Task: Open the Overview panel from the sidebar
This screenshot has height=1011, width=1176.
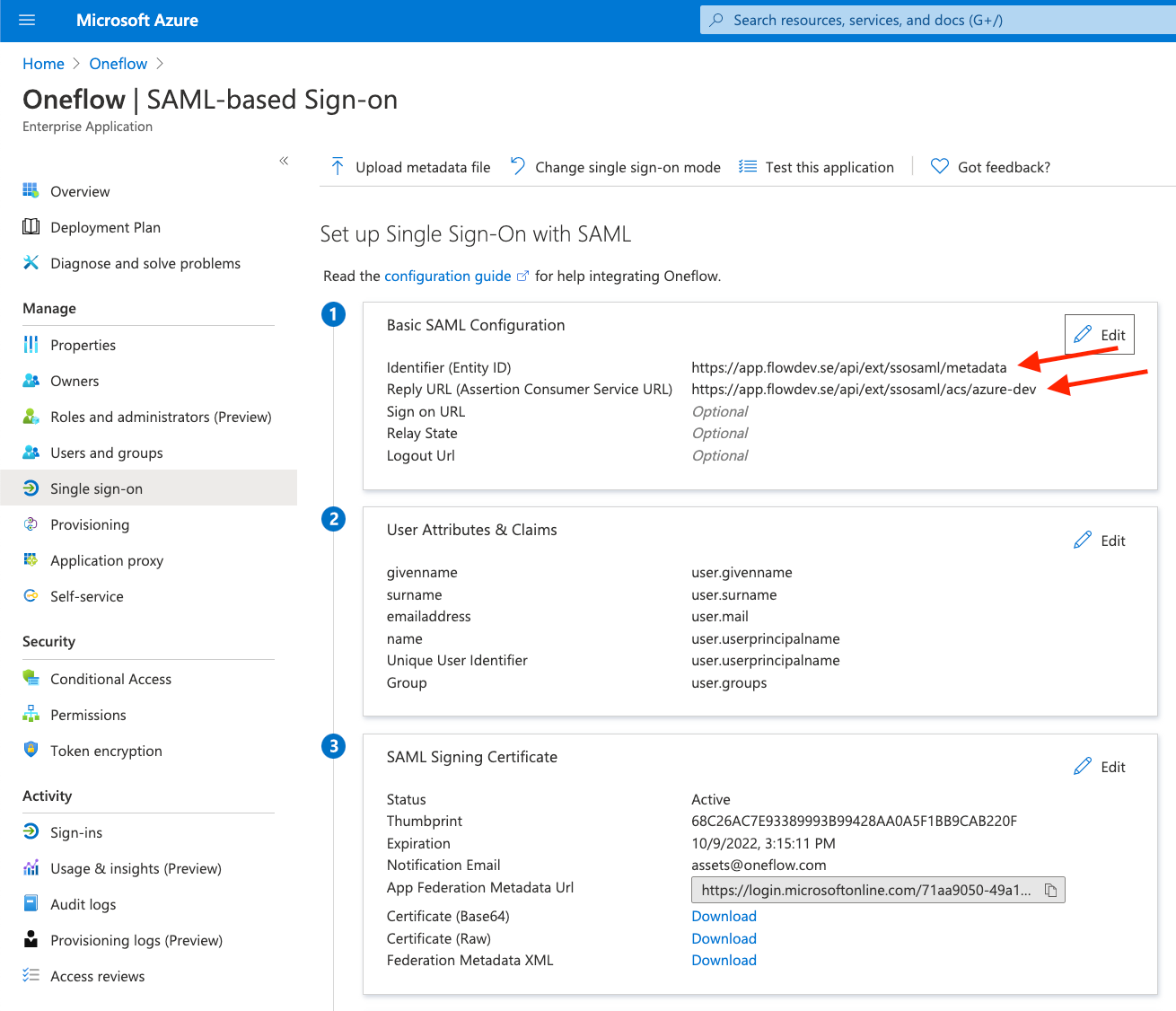Action: click(x=81, y=190)
